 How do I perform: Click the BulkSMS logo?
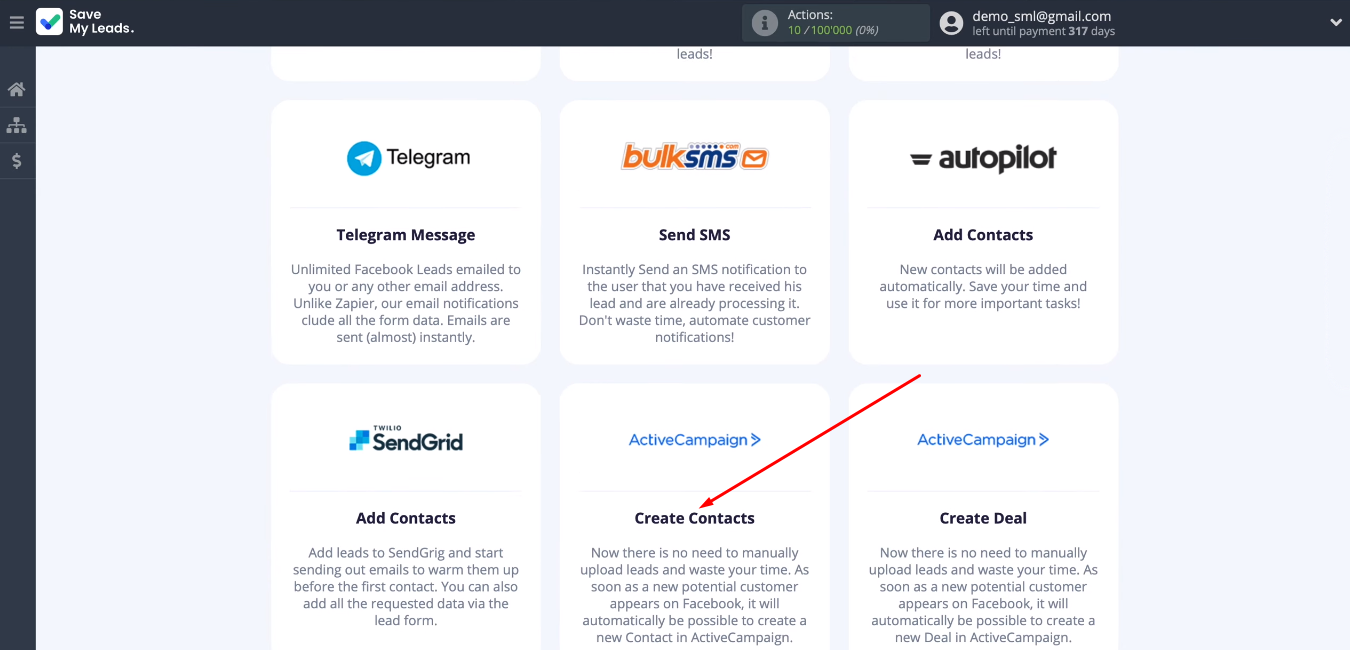(695, 156)
